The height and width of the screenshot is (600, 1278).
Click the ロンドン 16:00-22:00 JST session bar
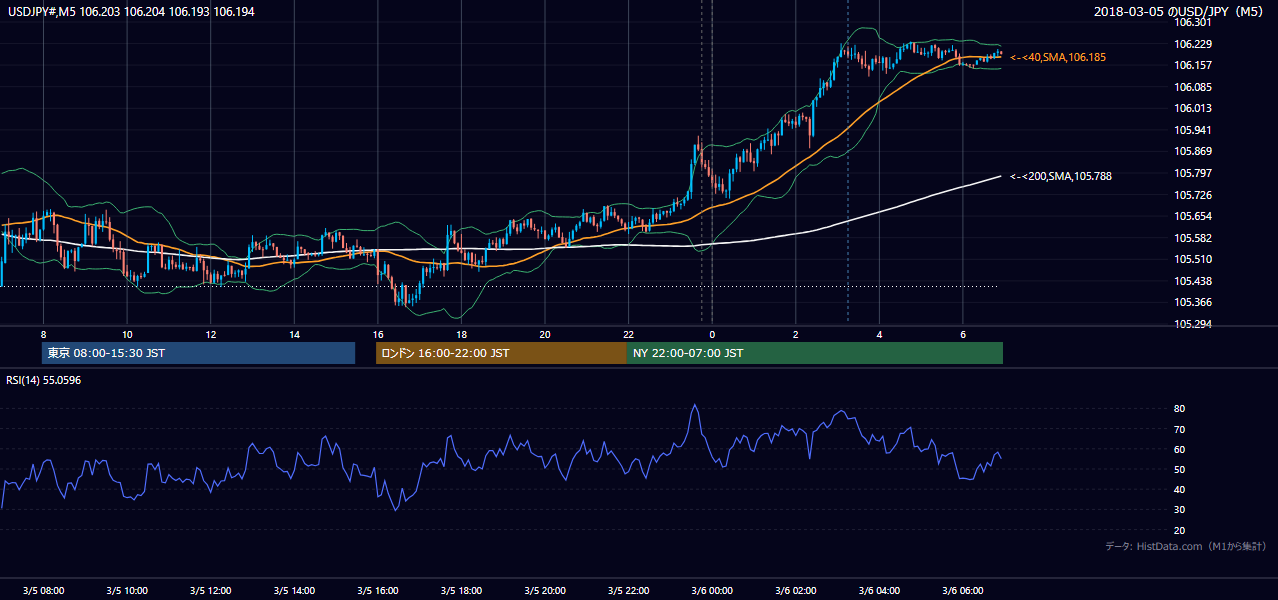pyautogui.click(x=501, y=353)
